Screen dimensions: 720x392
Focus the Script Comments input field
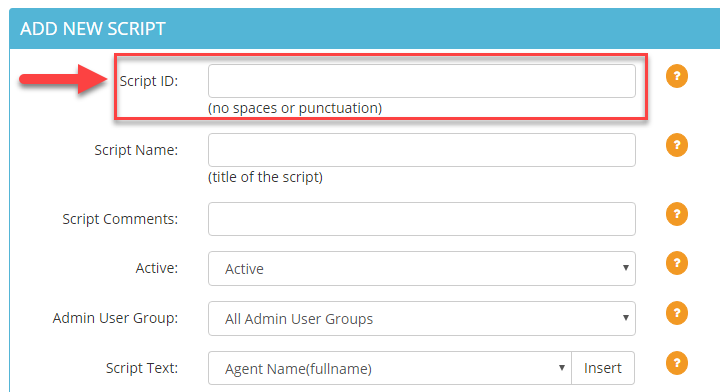pyautogui.click(x=422, y=219)
